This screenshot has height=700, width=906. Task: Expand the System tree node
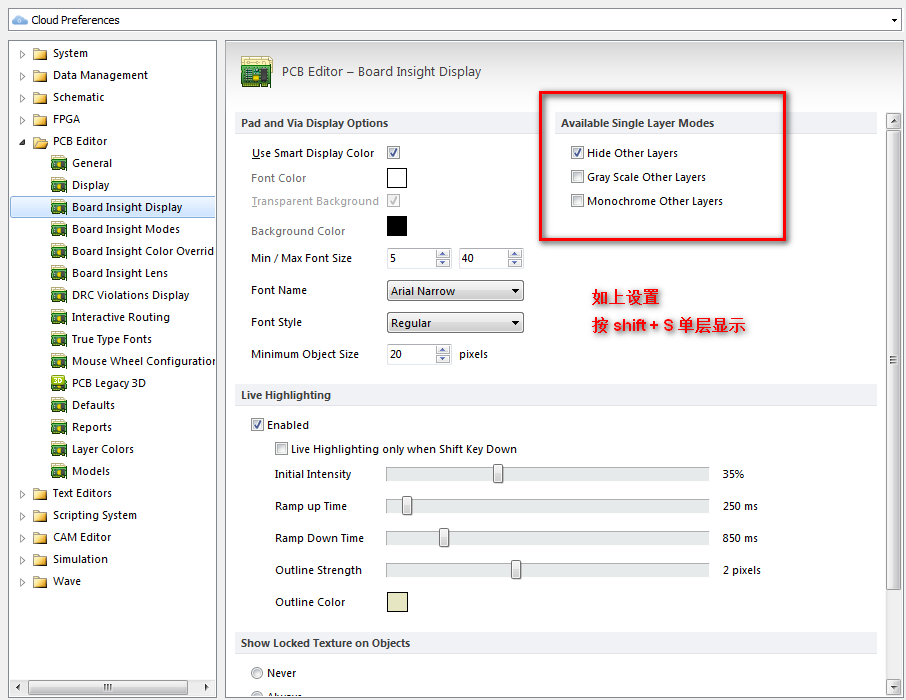[x=23, y=54]
